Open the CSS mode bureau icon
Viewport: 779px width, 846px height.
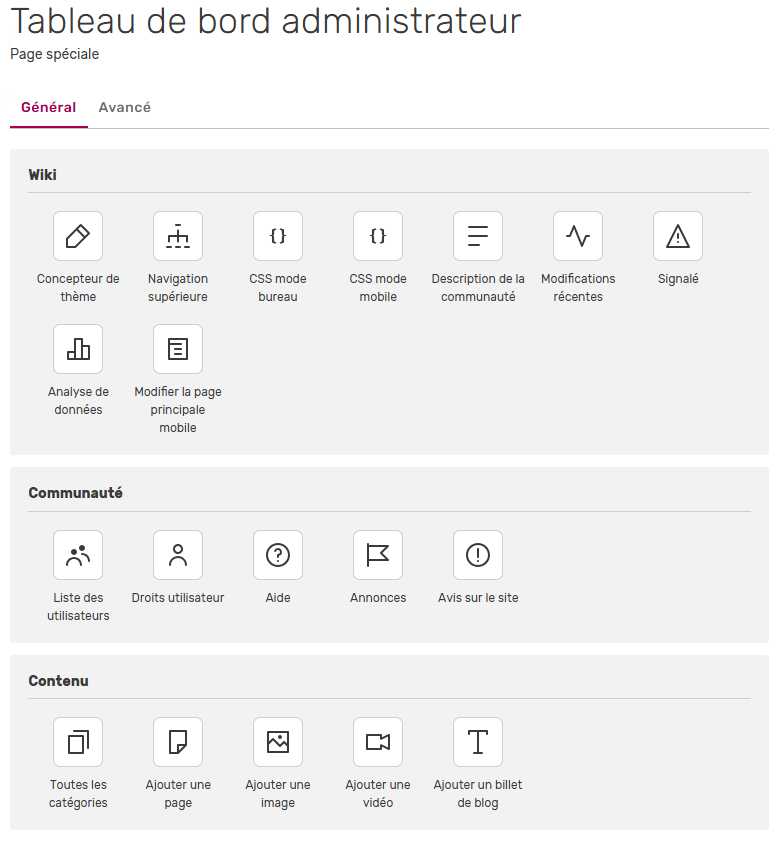coord(278,236)
